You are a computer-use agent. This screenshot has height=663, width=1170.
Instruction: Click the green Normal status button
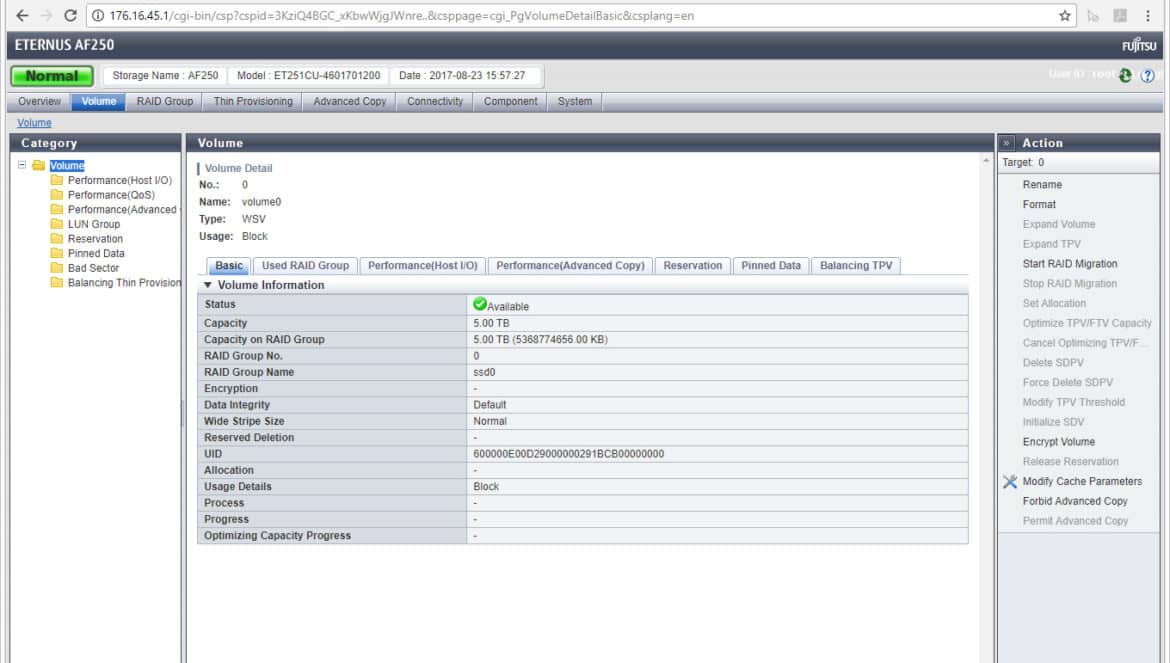pos(52,76)
